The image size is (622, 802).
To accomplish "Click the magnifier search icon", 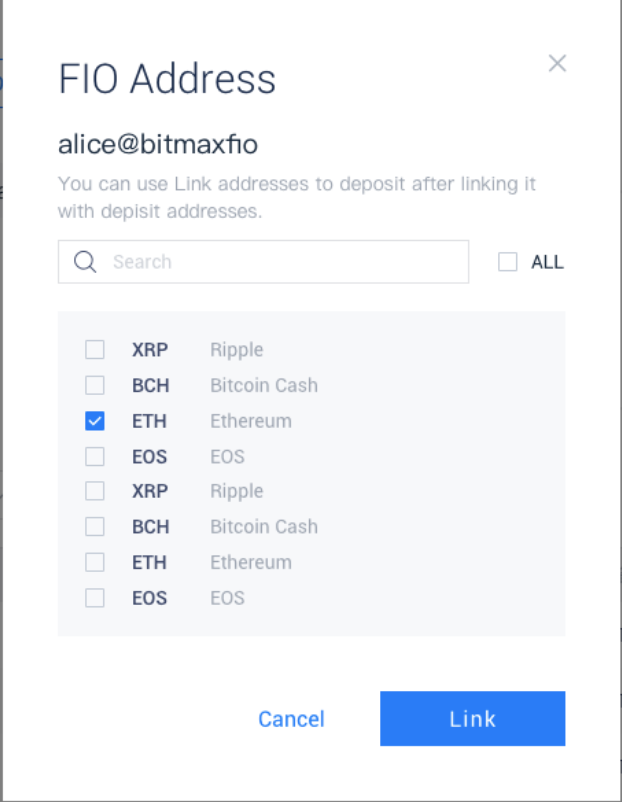I will pos(85,262).
